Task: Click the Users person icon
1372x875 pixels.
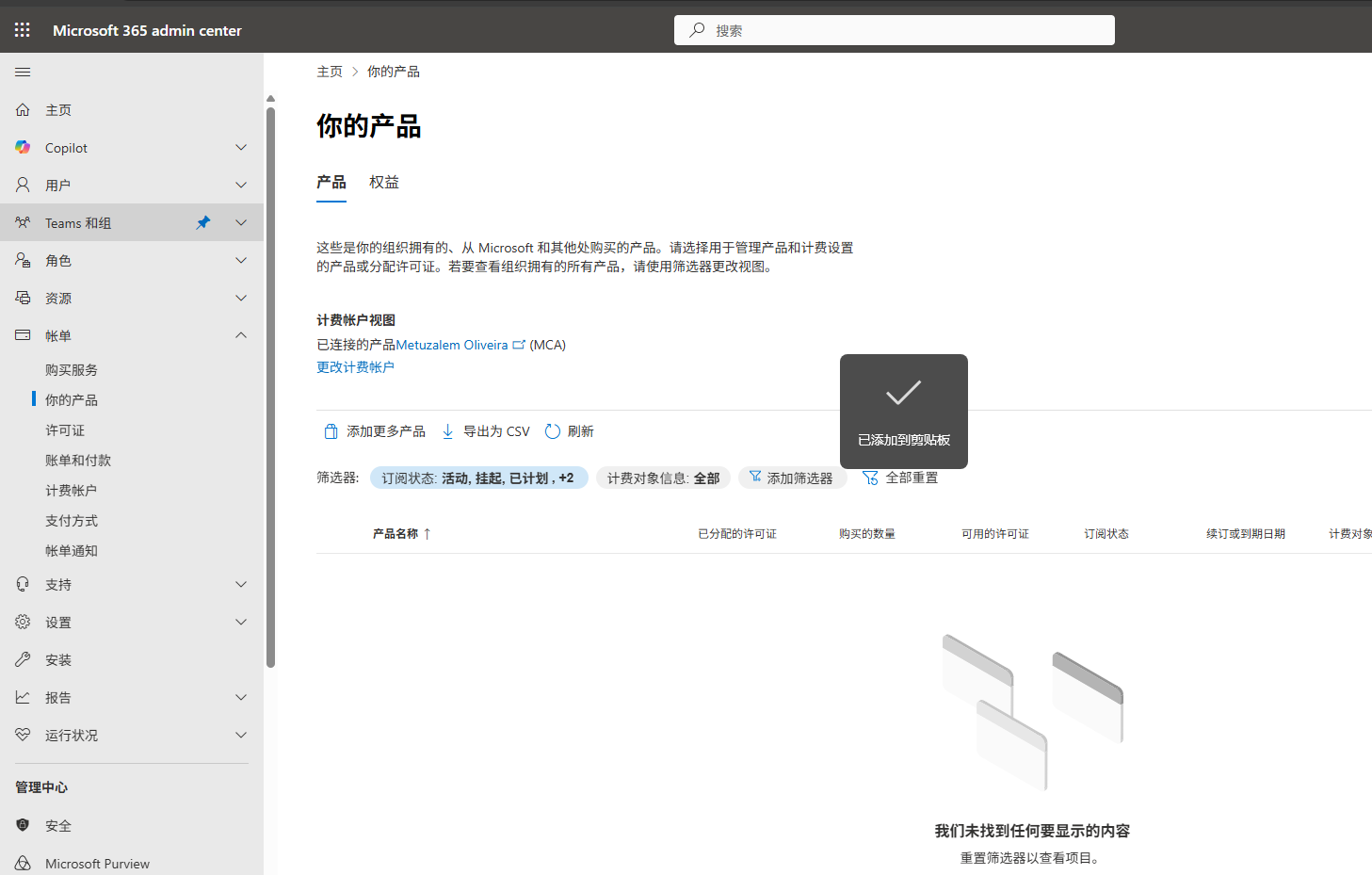Action: [23, 186]
